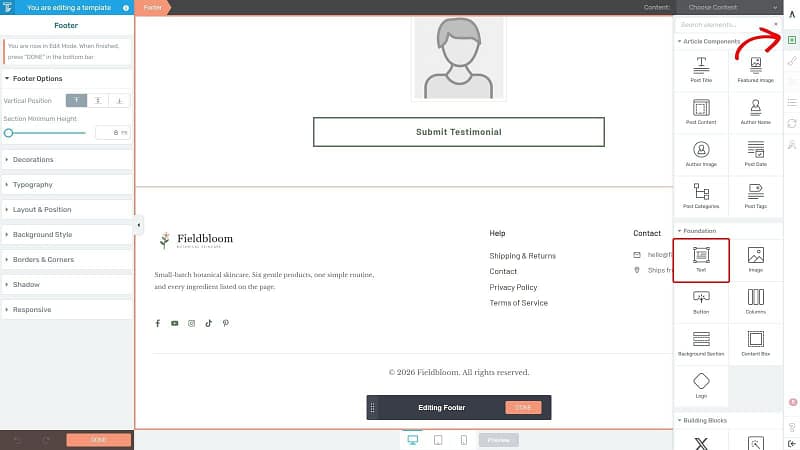Screen dimensions: 800x450
Task: Click the exit icon at bottom of right sidebar
Action: coord(792,443)
